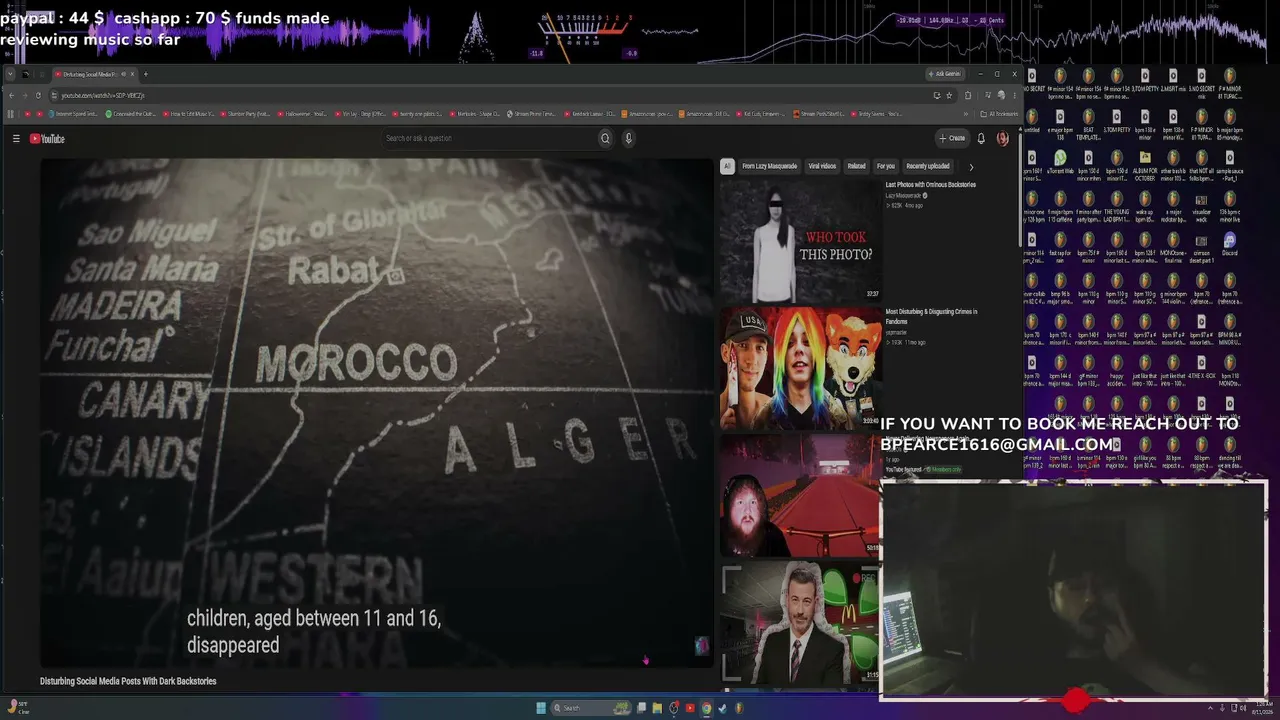Click the Ask Gemini button
This screenshot has height=720, width=1280.
[x=944, y=74]
